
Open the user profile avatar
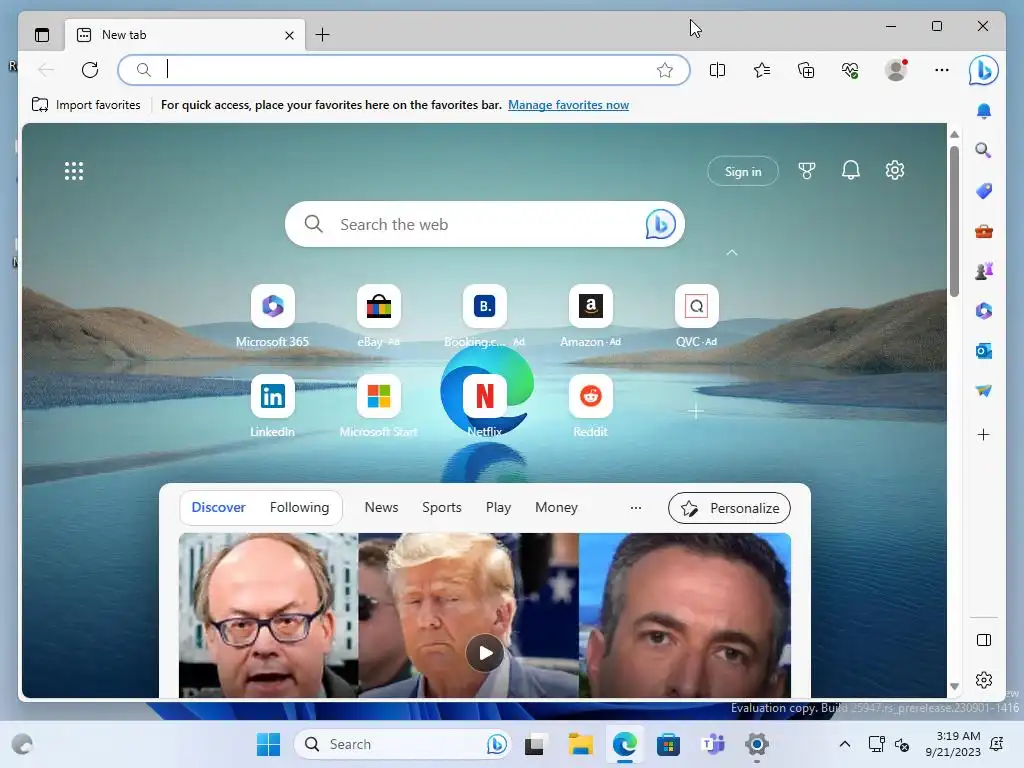tap(896, 70)
